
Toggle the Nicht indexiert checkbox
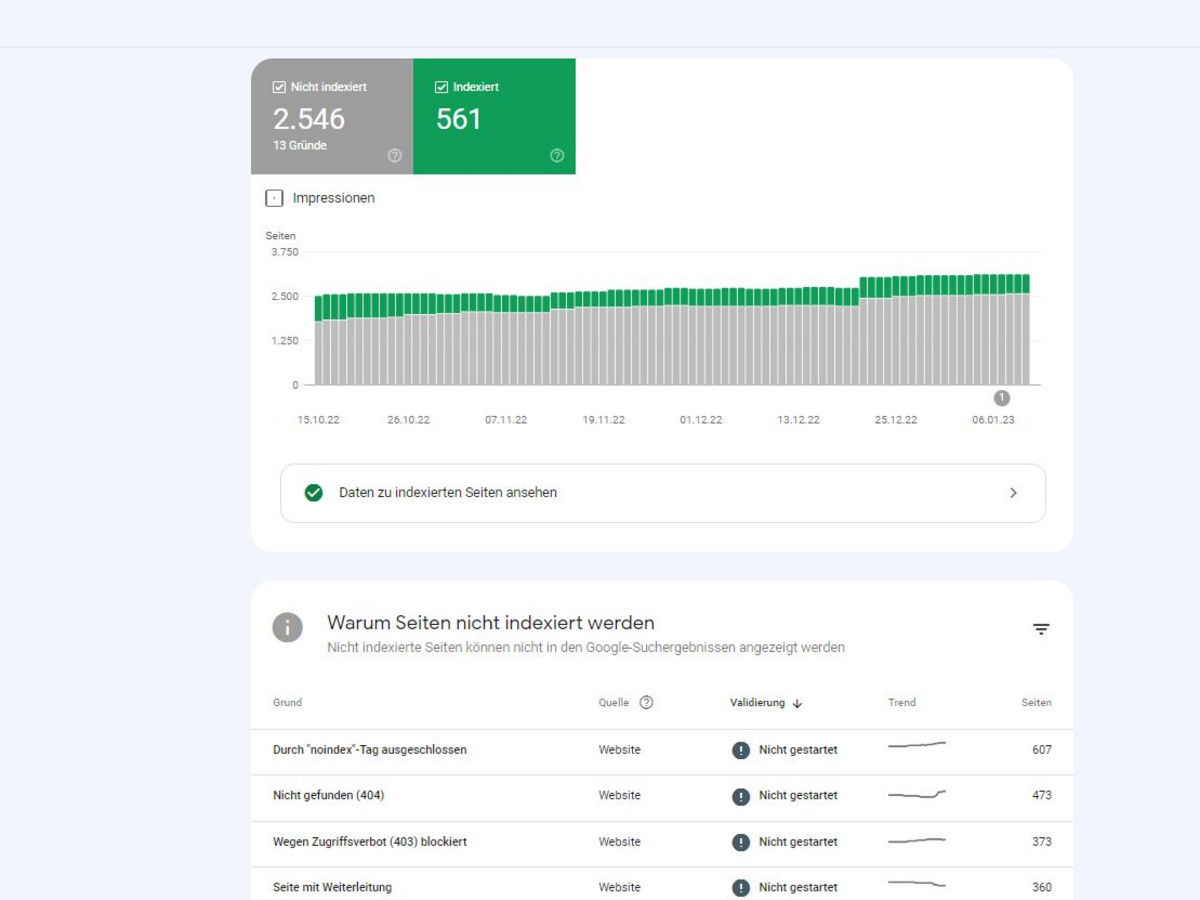[x=279, y=87]
